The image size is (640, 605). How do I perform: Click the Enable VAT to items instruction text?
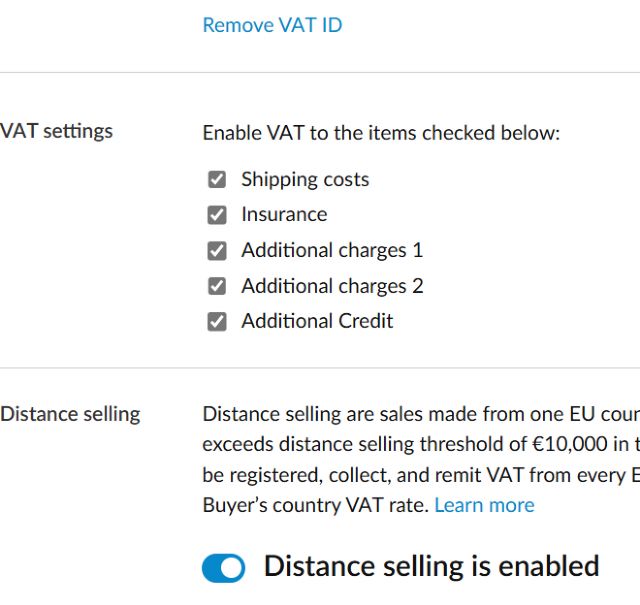pos(381,133)
